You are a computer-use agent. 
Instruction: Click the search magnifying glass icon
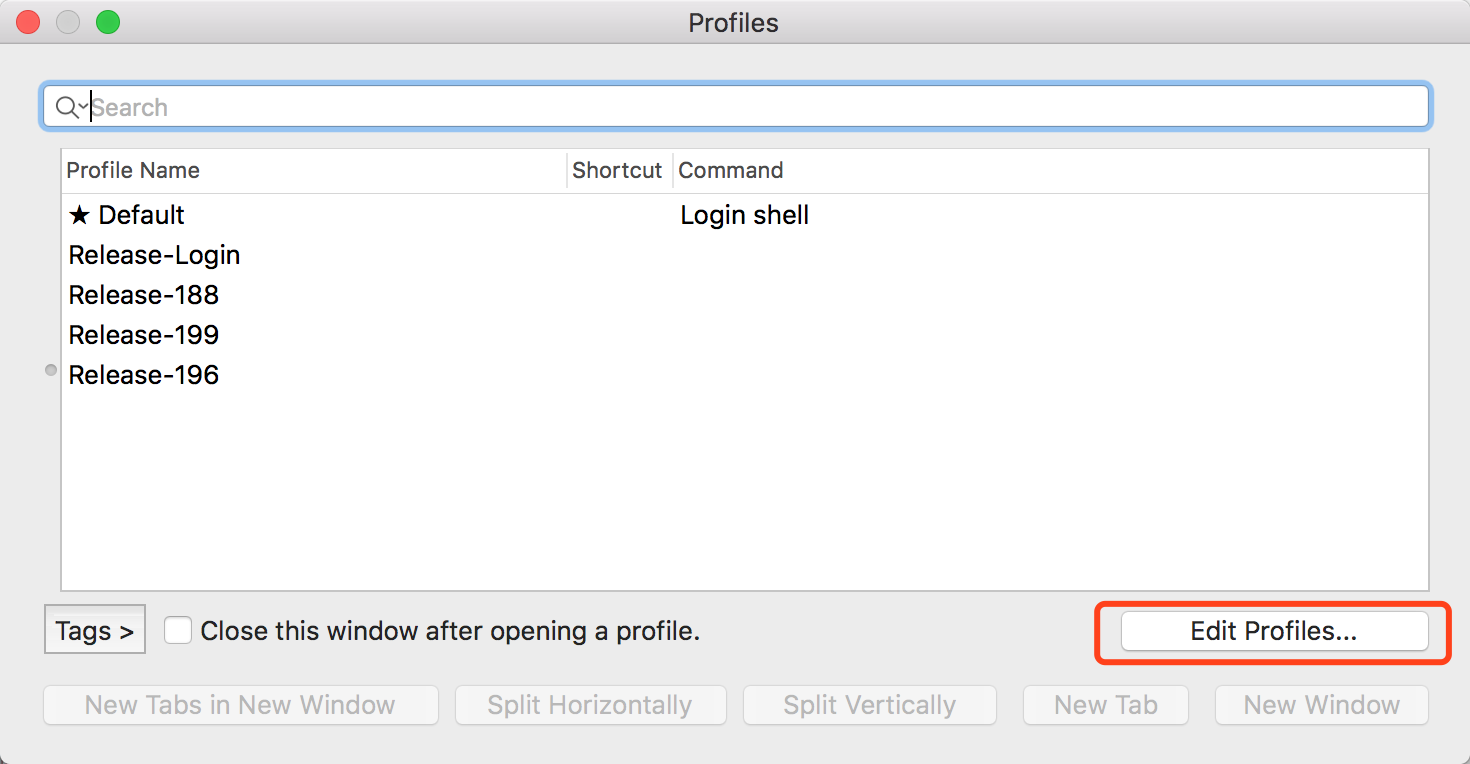pos(66,107)
